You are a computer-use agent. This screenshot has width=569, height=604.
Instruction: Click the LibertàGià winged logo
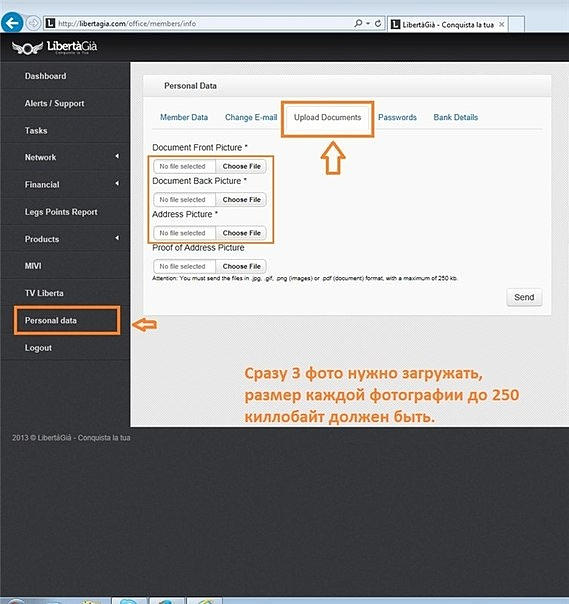(x=54, y=48)
